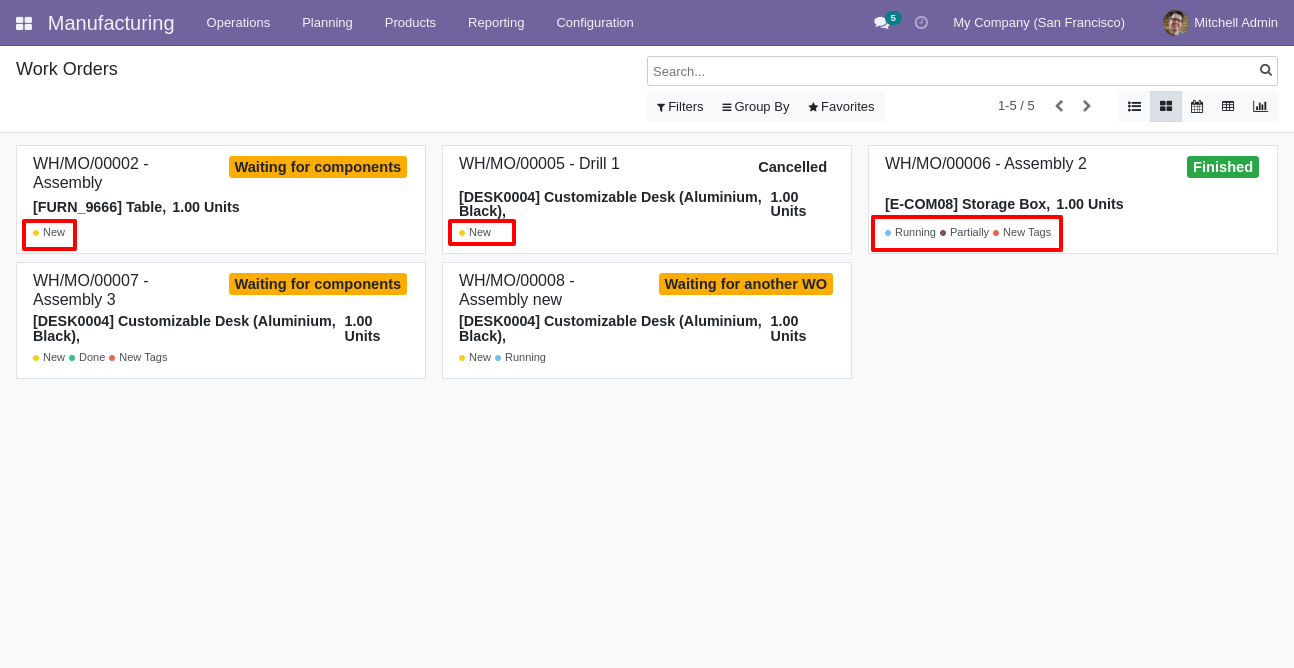Open the conversations messages icon
The height and width of the screenshot is (668, 1294).
[881, 23]
